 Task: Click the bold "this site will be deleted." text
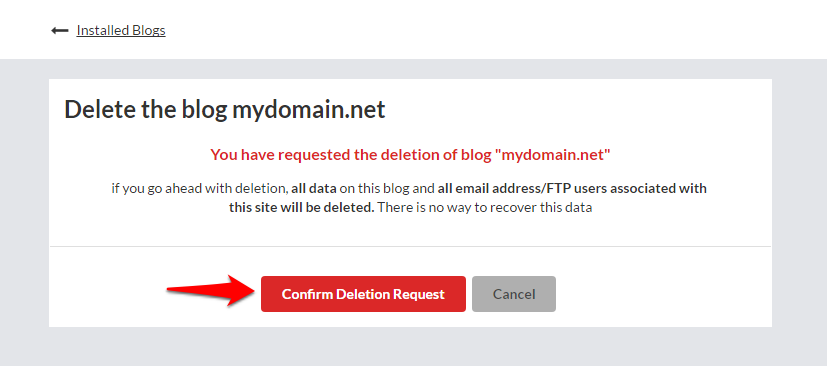302,207
